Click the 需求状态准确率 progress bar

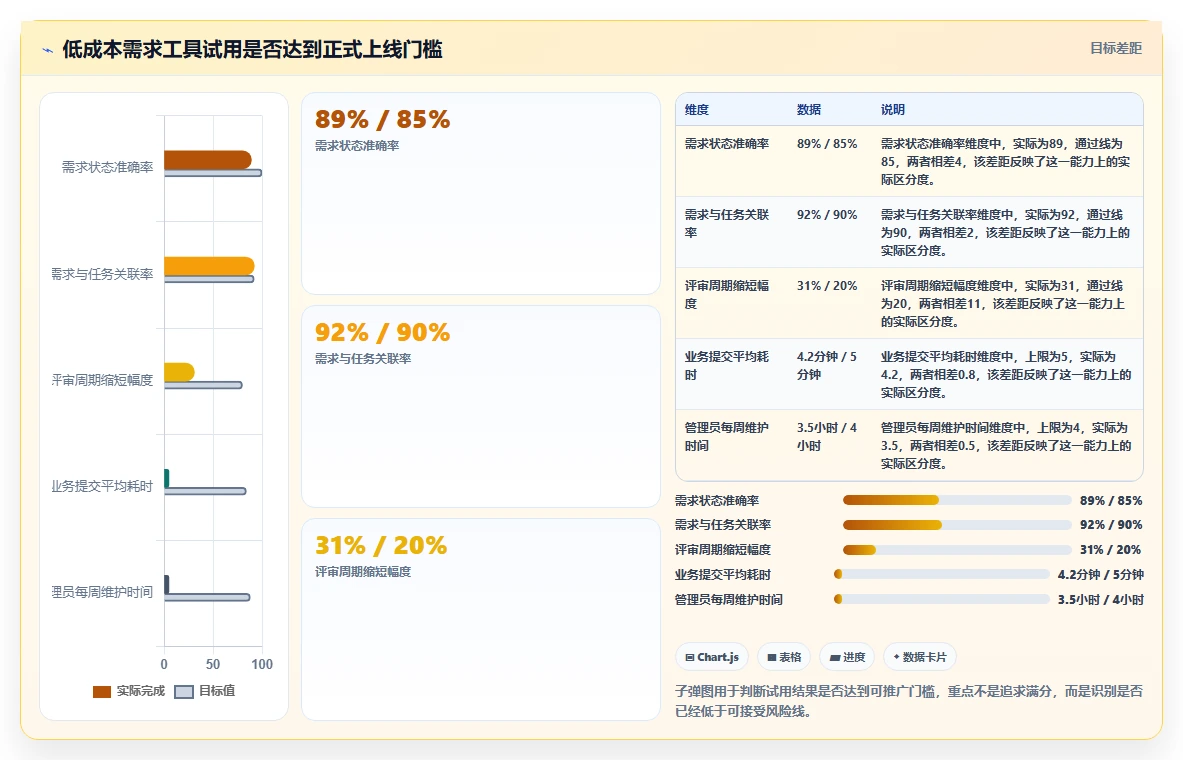(957, 500)
